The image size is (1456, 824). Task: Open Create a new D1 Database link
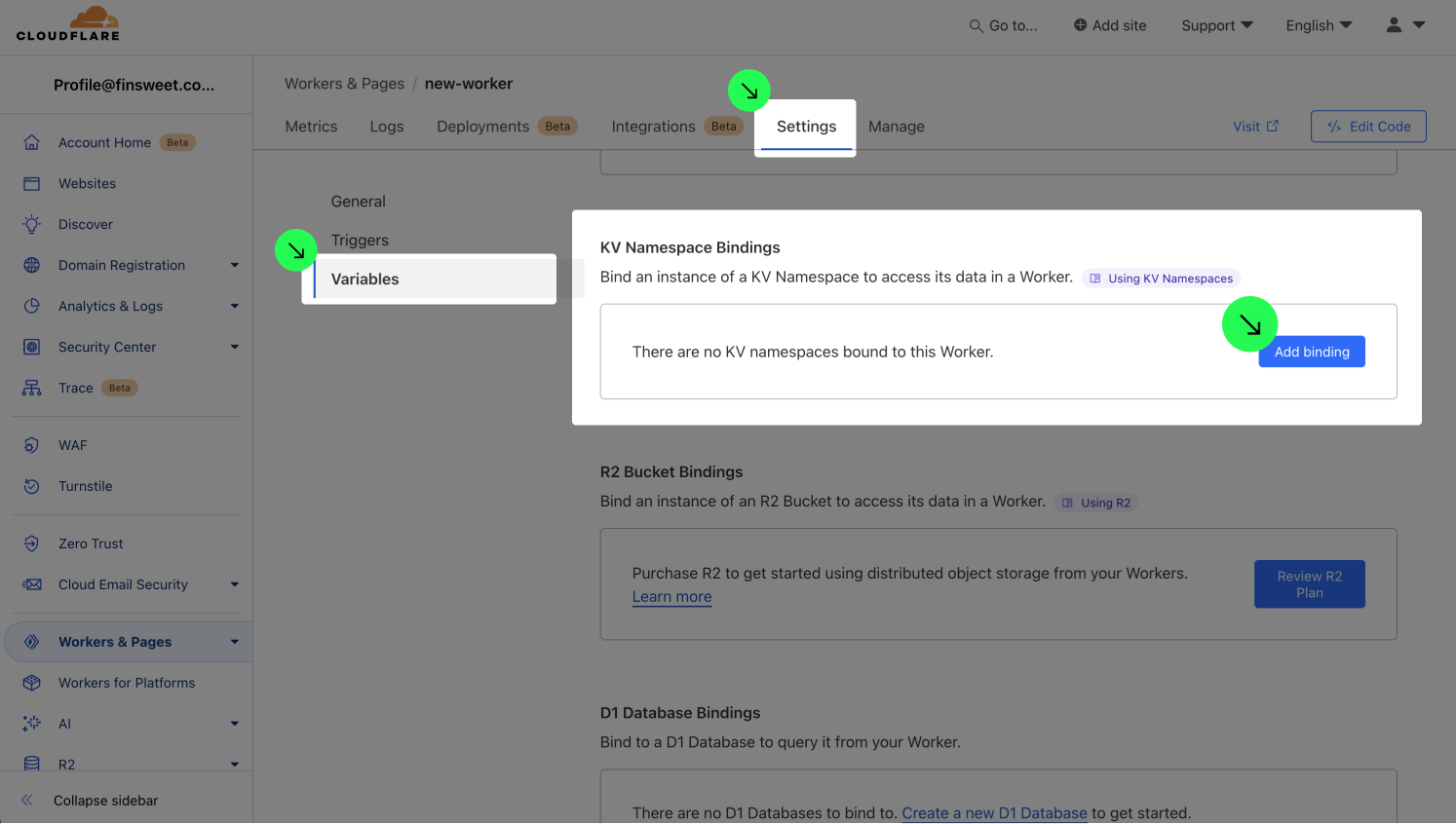point(994,813)
